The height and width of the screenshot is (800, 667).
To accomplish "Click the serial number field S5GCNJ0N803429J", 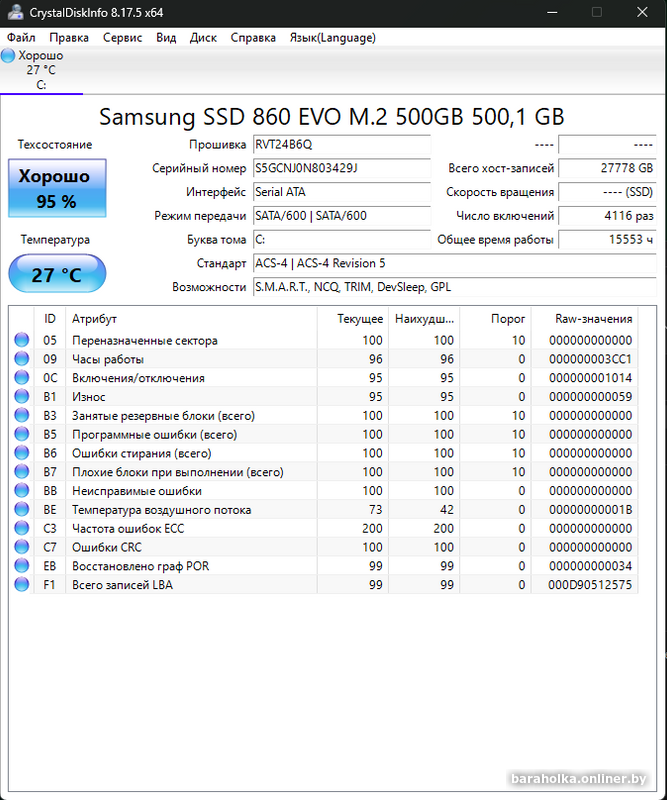I will pos(342,168).
